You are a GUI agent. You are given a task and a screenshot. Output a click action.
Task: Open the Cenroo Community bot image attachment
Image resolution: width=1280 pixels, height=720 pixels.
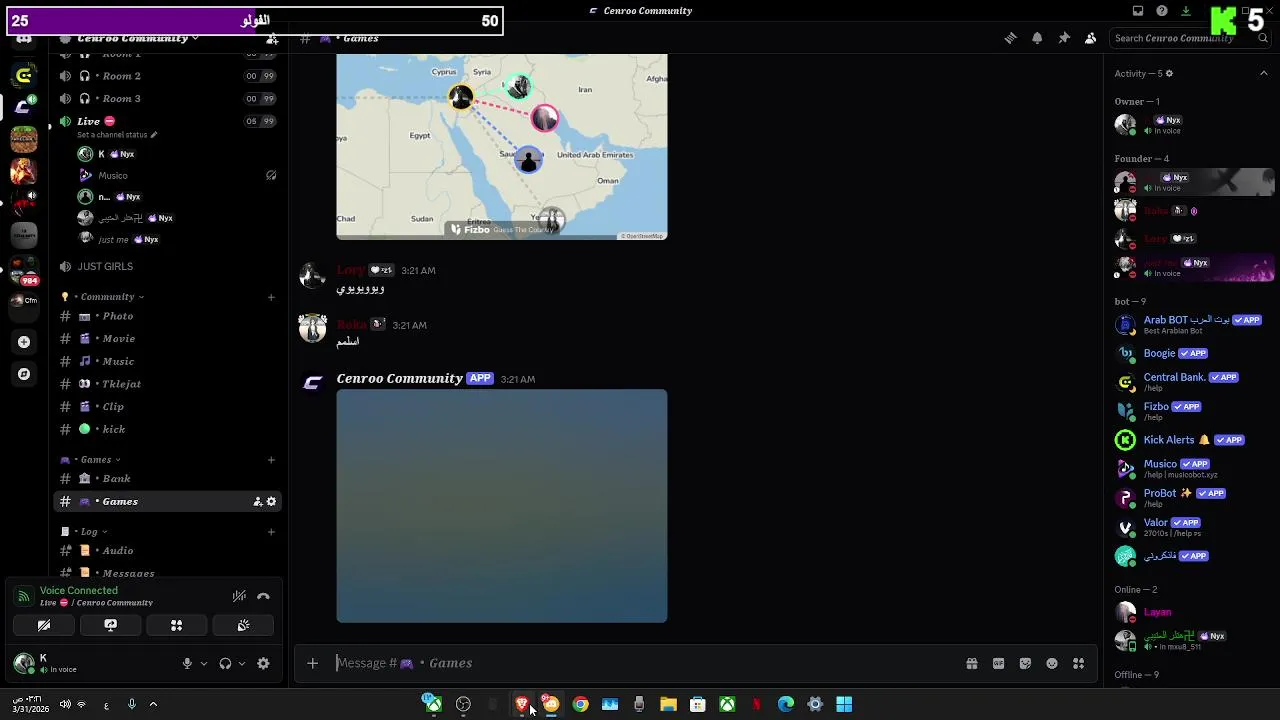pos(502,506)
